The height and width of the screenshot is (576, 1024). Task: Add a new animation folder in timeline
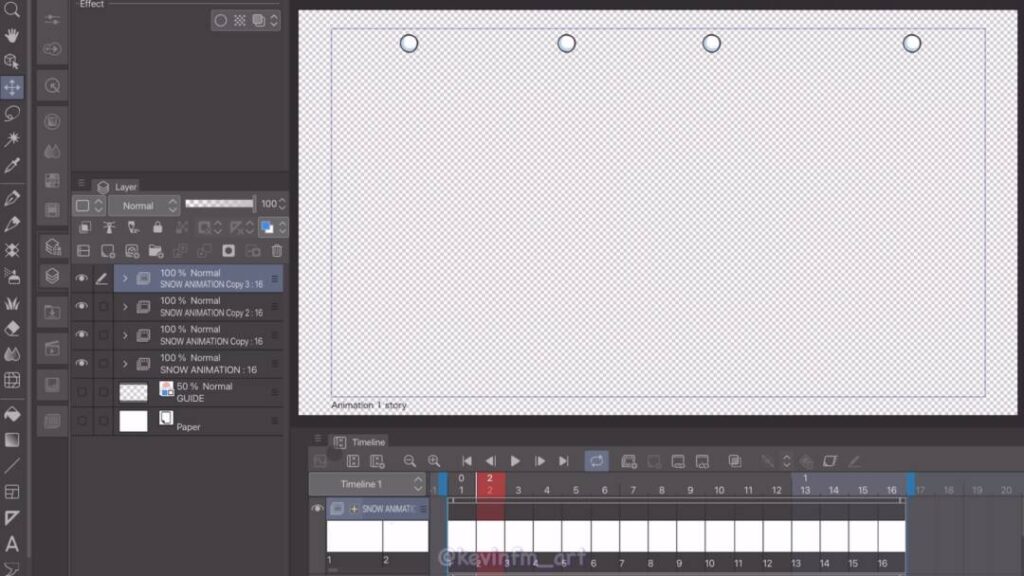[629, 462]
